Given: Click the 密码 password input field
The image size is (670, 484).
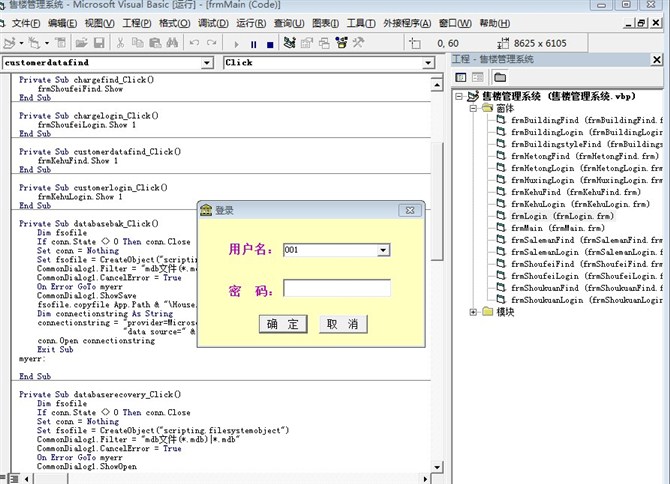Looking at the screenshot, I should (337, 288).
